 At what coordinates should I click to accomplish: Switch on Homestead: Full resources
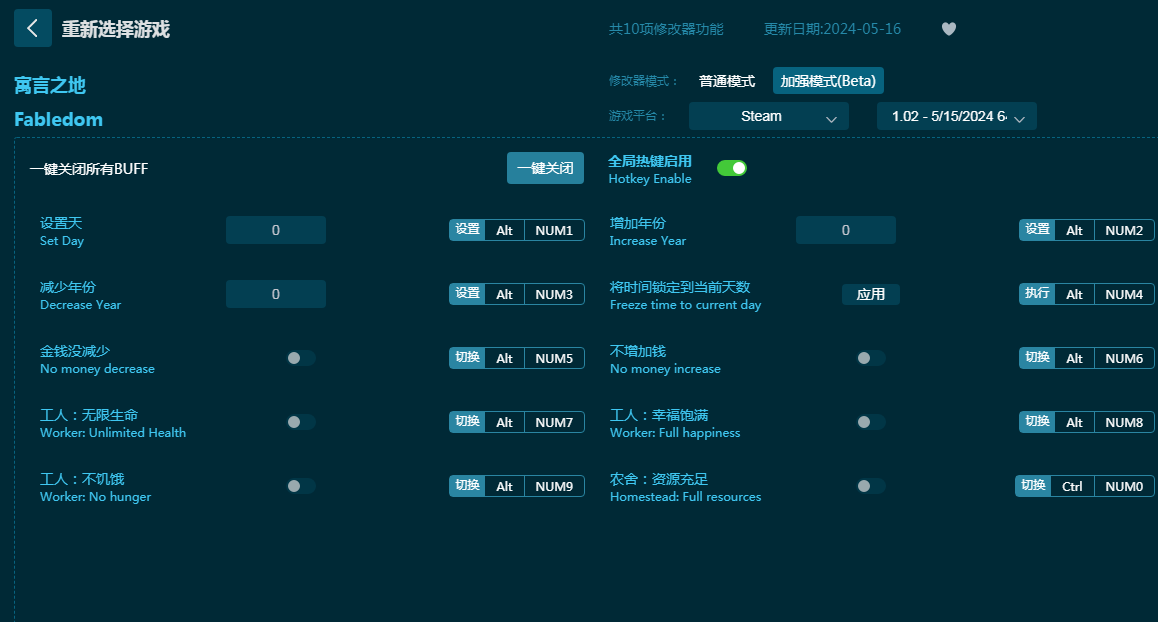(x=871, y=486)
